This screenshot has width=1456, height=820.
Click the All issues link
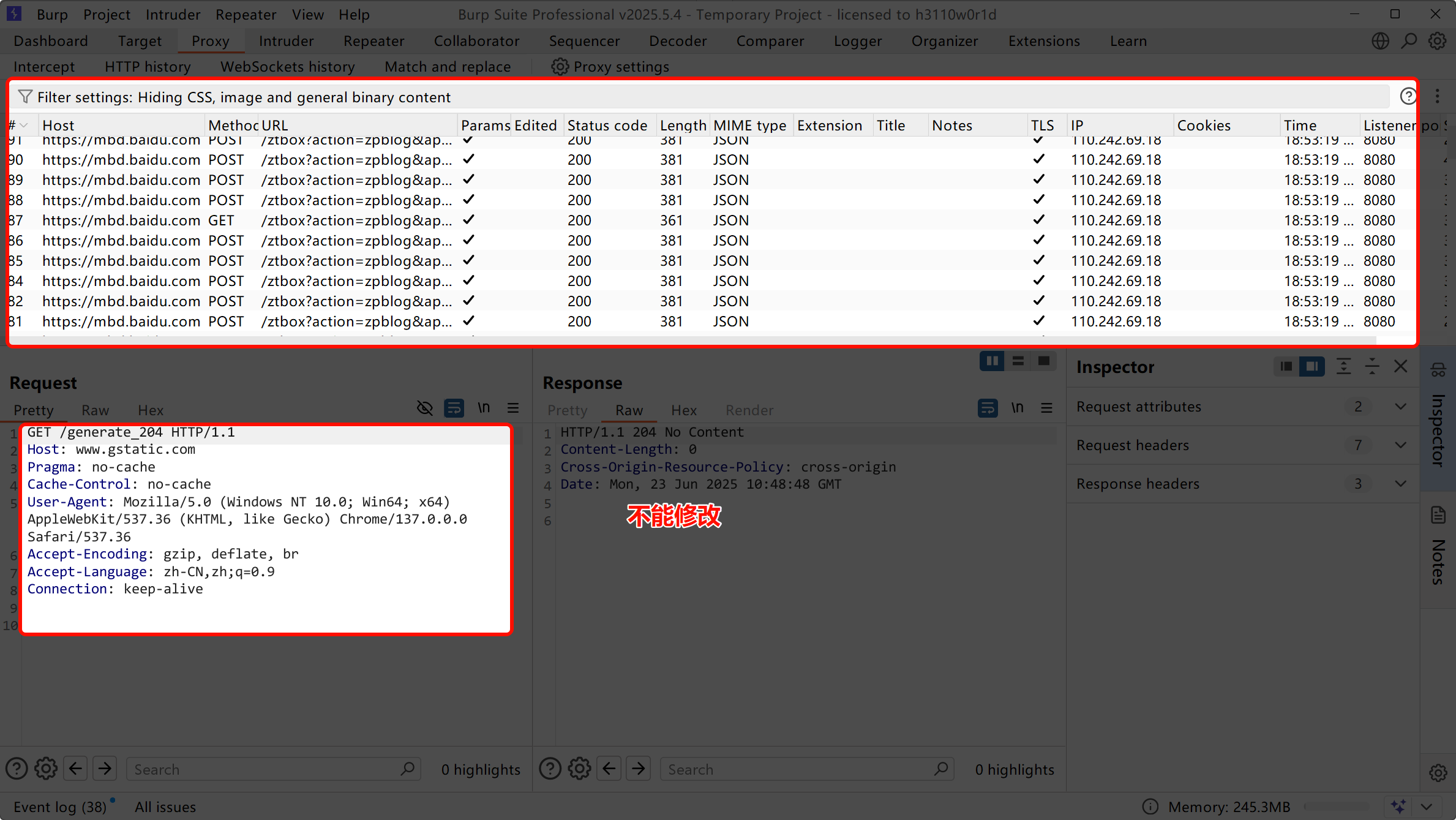(165, 807)
